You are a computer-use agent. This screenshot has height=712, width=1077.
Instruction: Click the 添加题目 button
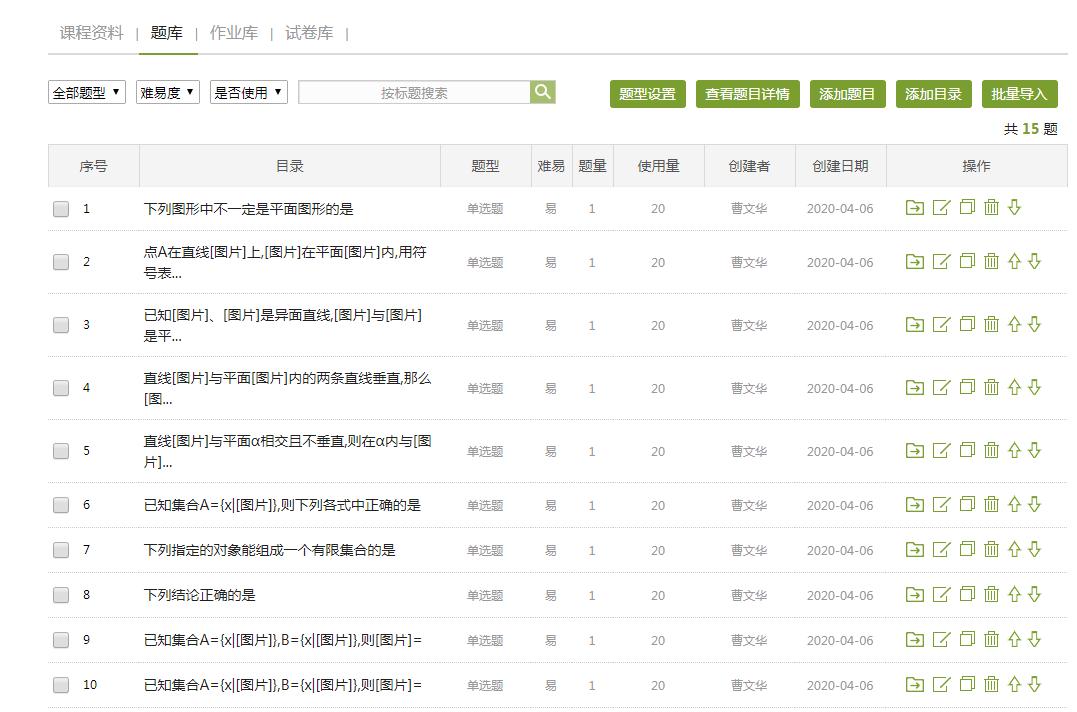pos(847,94)
